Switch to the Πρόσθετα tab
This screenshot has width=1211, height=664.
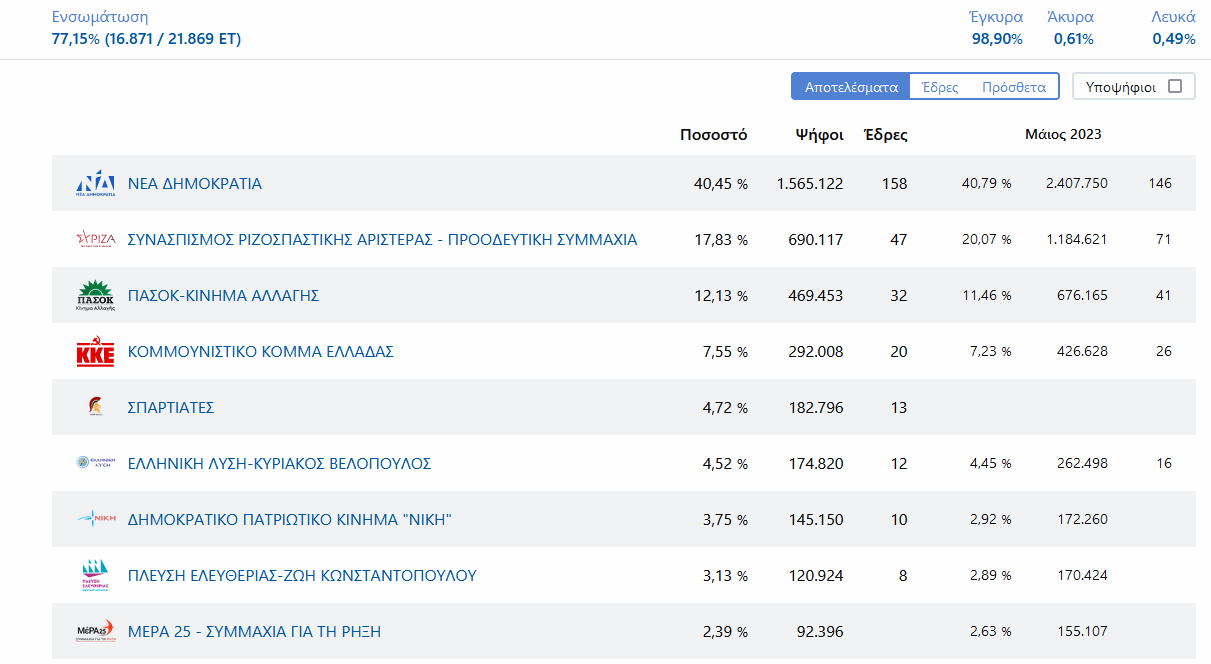tap(1013, 87)
